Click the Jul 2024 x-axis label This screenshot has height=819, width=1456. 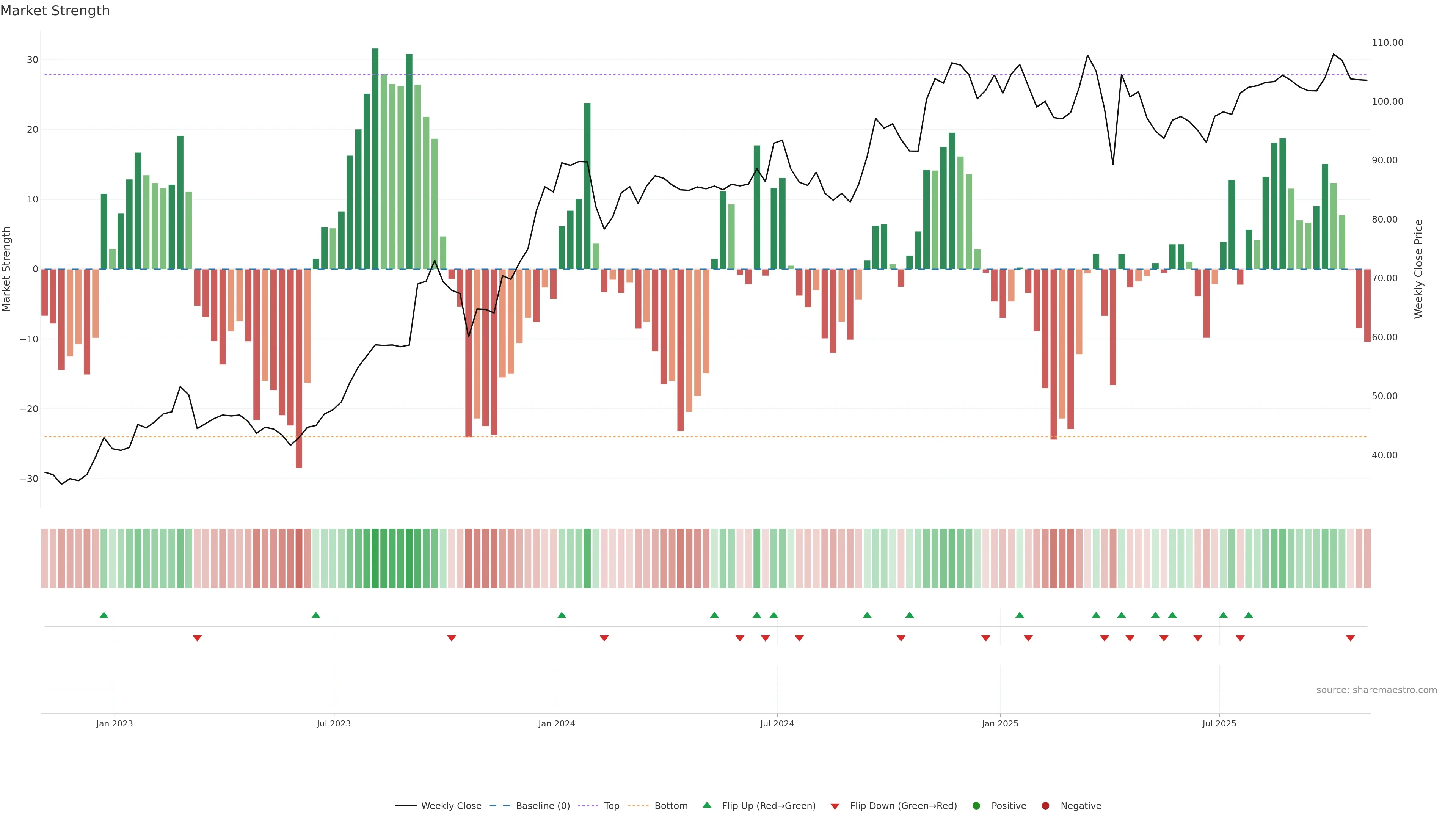tap(777, 723)
